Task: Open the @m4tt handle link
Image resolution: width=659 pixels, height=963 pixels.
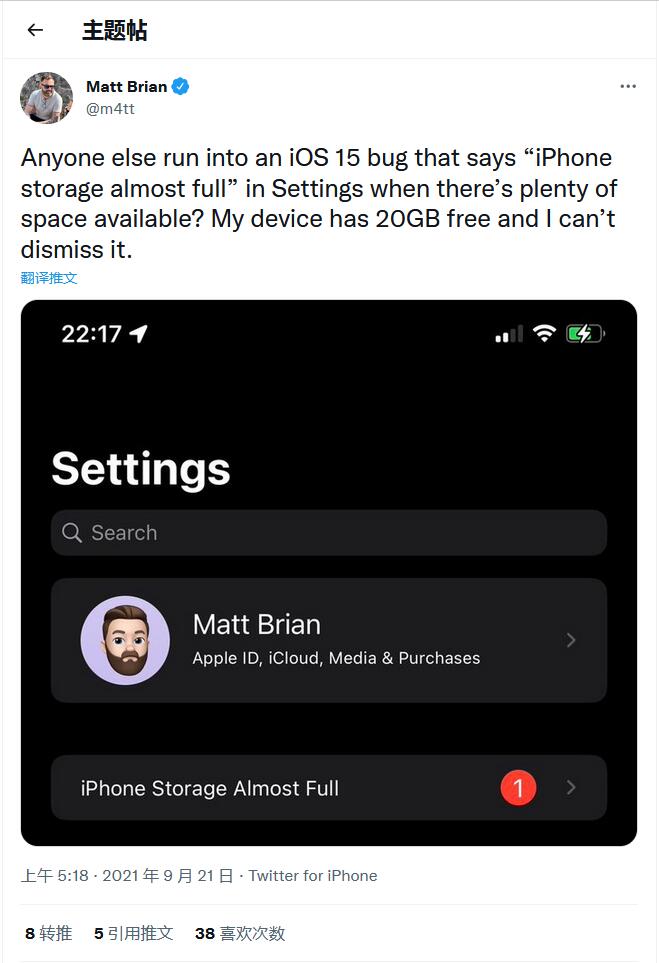Action: click(x=110, y=109)
